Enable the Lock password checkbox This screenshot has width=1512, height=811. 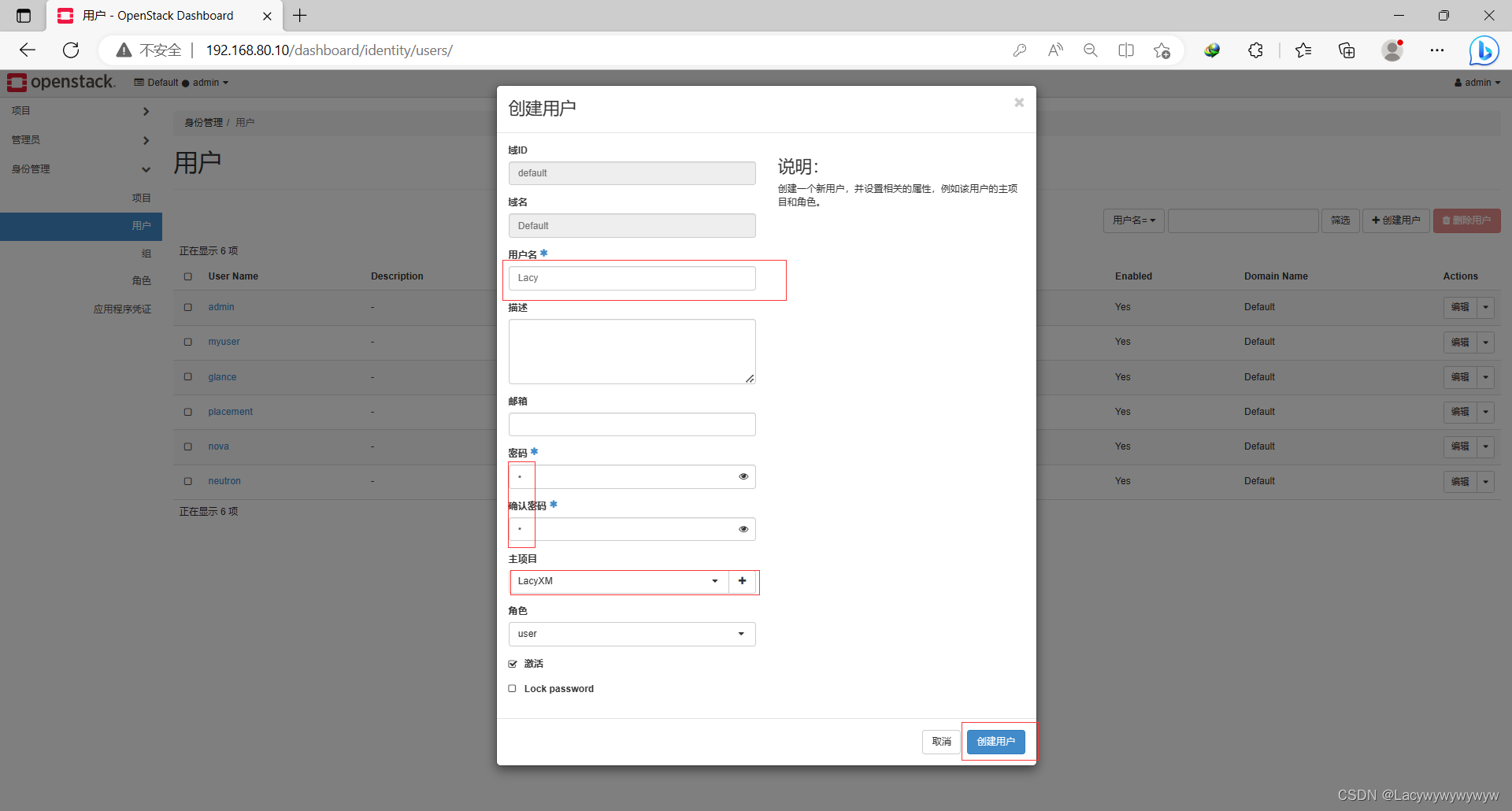(513, 688)
